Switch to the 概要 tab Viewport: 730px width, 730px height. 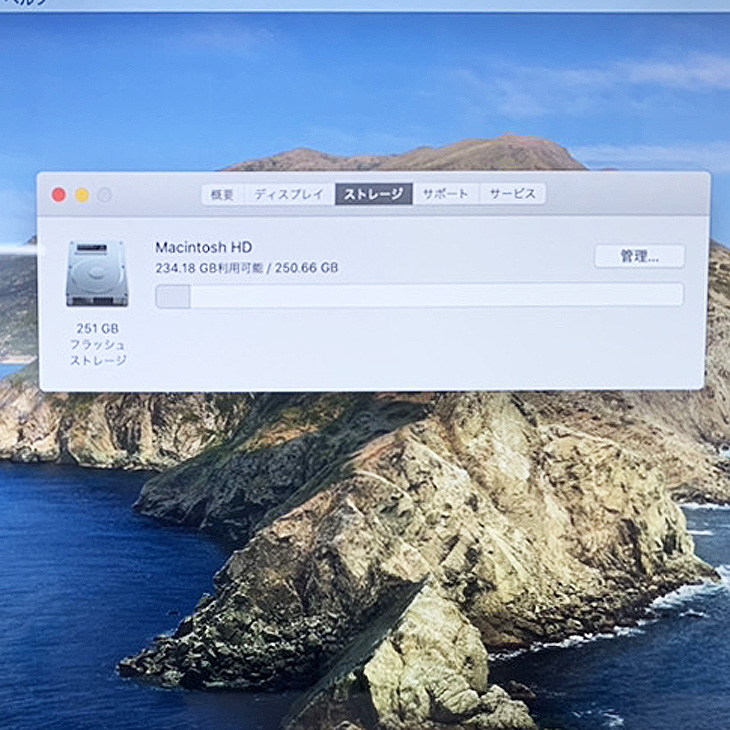[223, 194]
